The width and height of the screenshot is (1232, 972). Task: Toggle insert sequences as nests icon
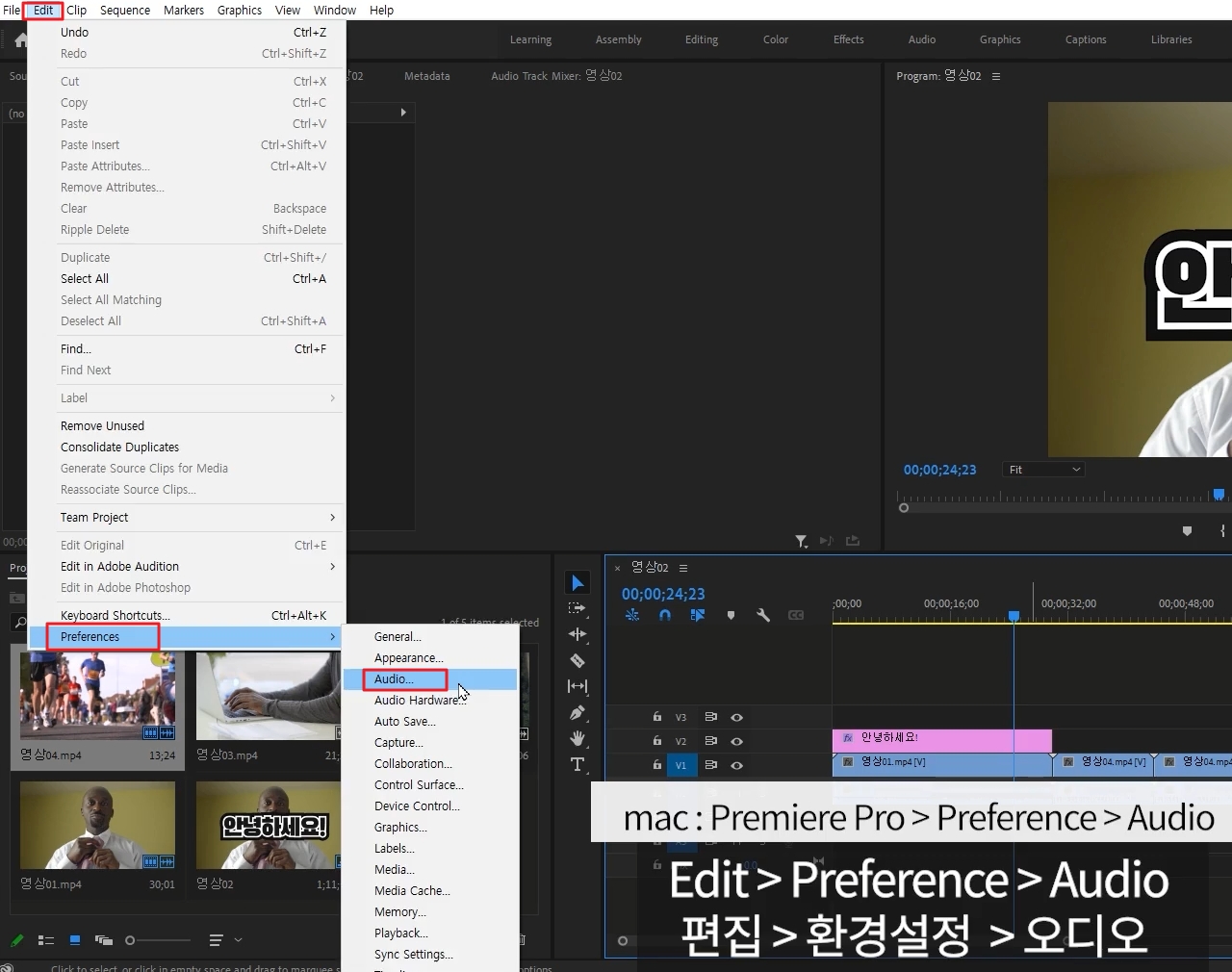[x=632, y=615]
